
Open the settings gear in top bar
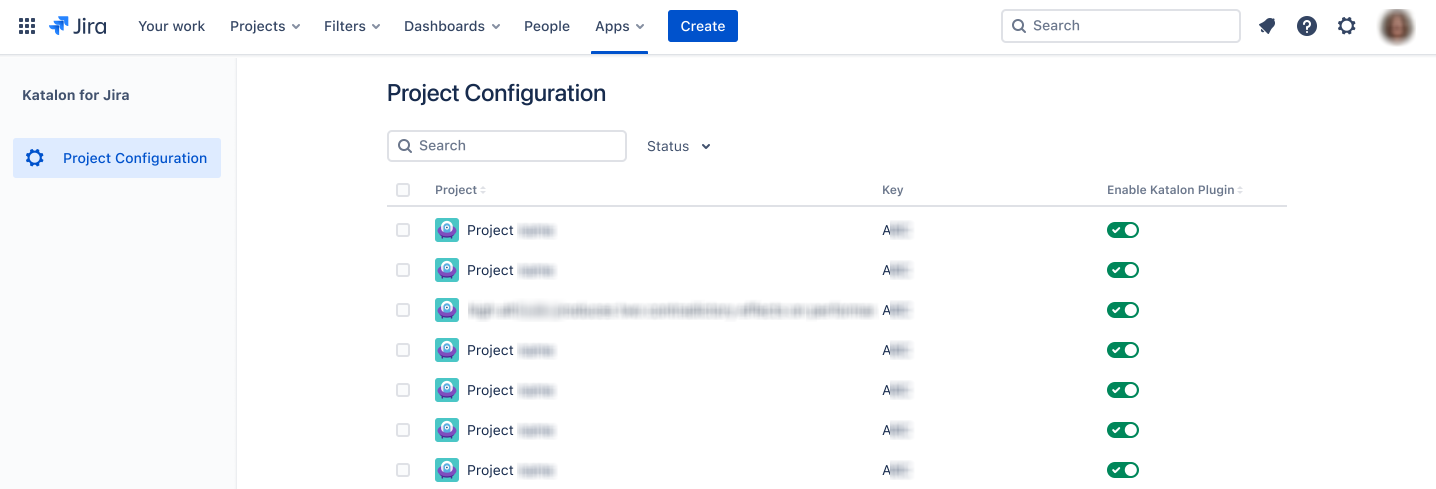[x=1347, y=26]
